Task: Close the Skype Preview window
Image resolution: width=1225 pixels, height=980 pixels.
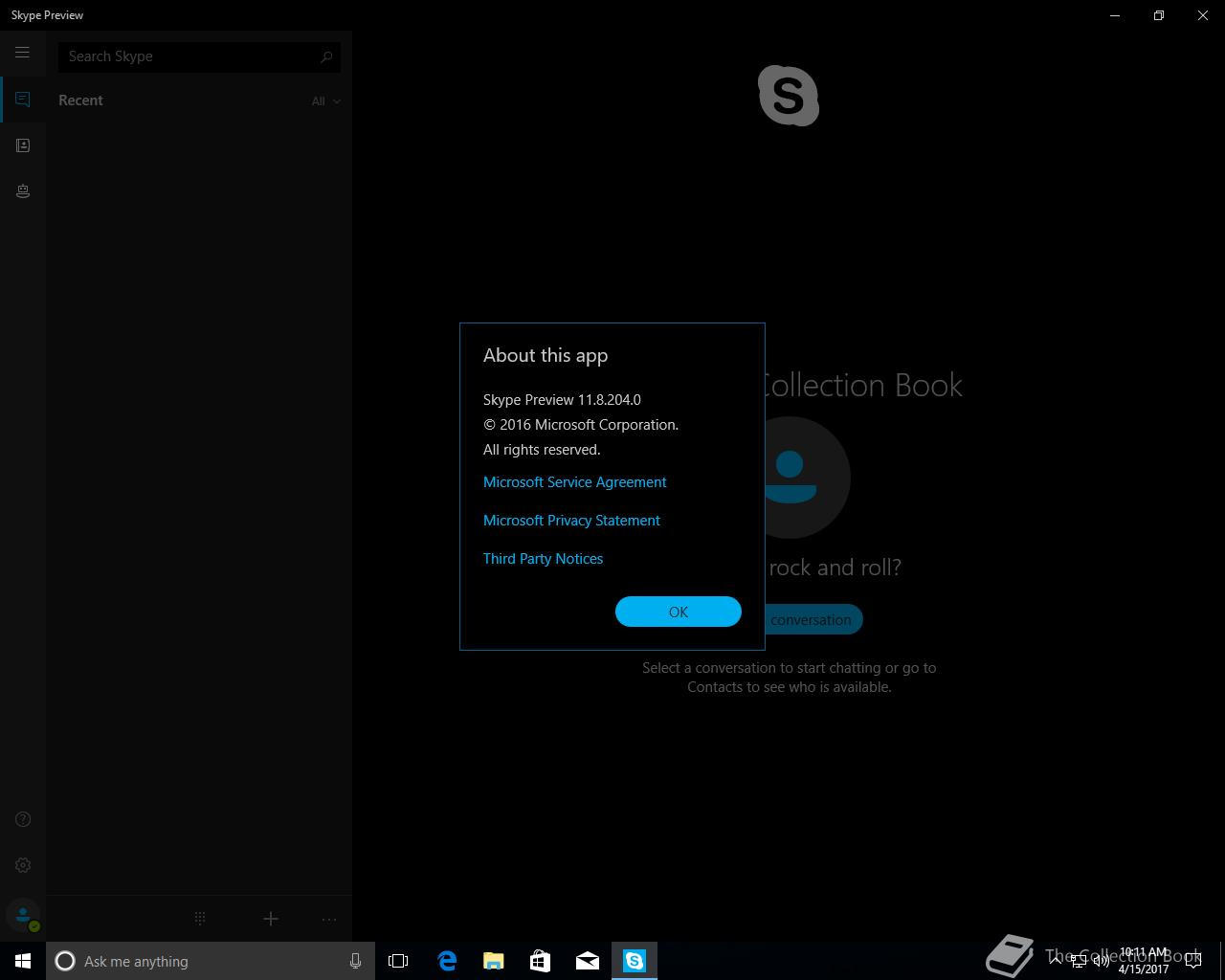Action: pyautogui.click(x=1203, y=15)
